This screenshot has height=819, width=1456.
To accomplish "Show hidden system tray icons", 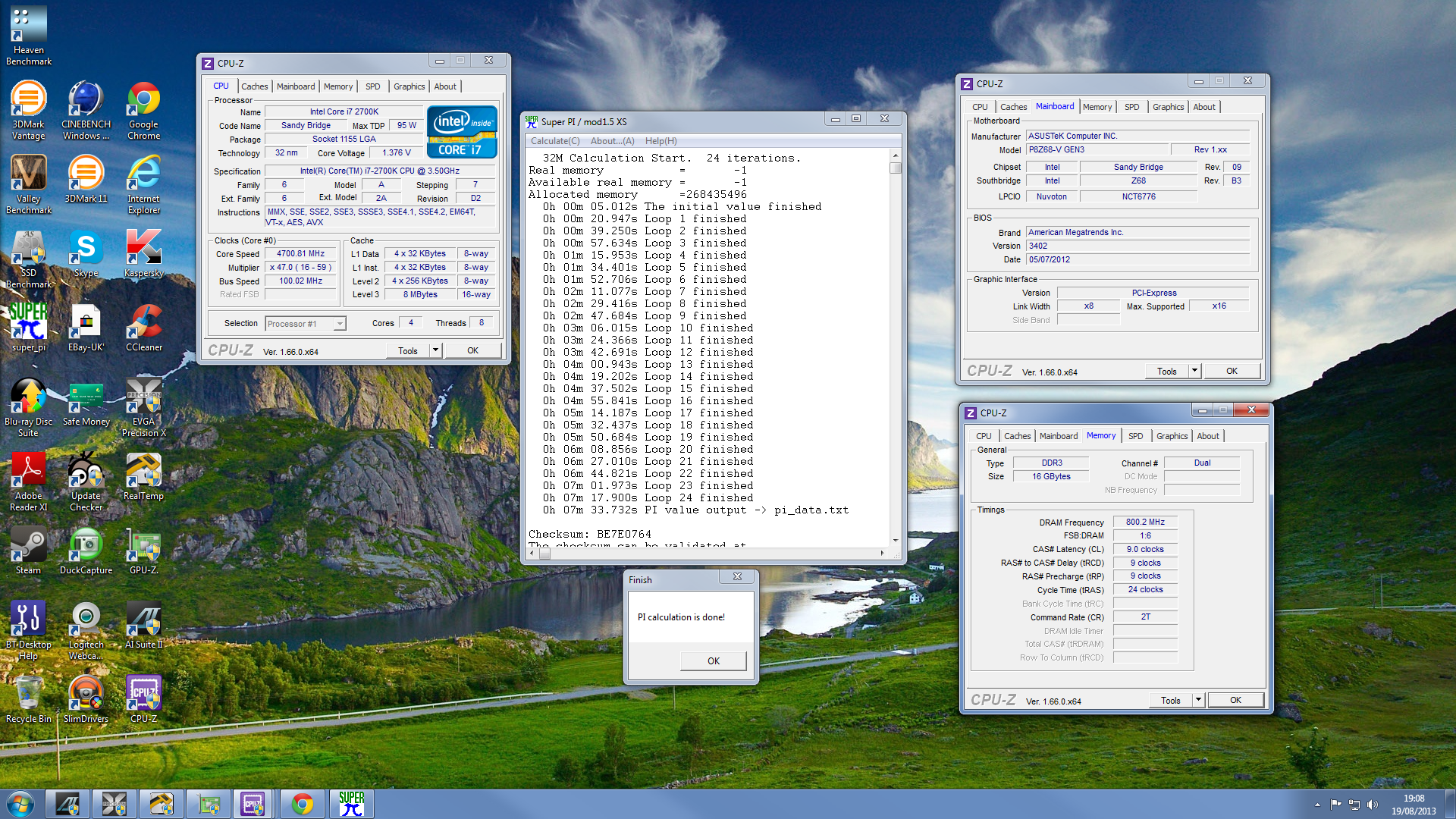I will point(1317,805).
